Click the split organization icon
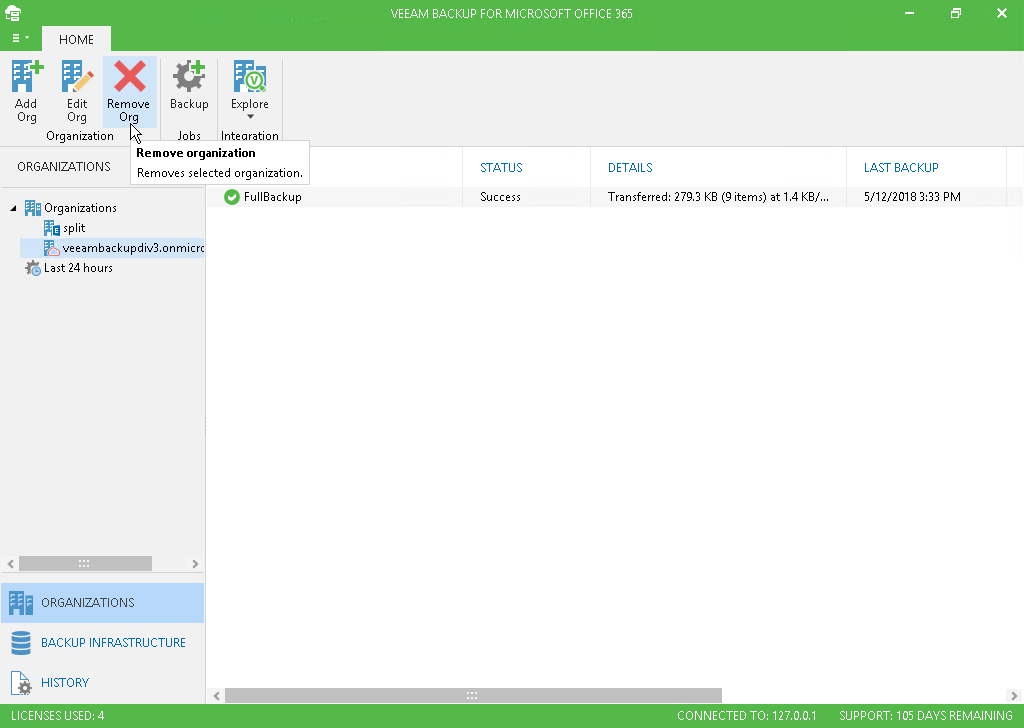1024x728 pixels. pyautogui.click(x=52, y=228)
